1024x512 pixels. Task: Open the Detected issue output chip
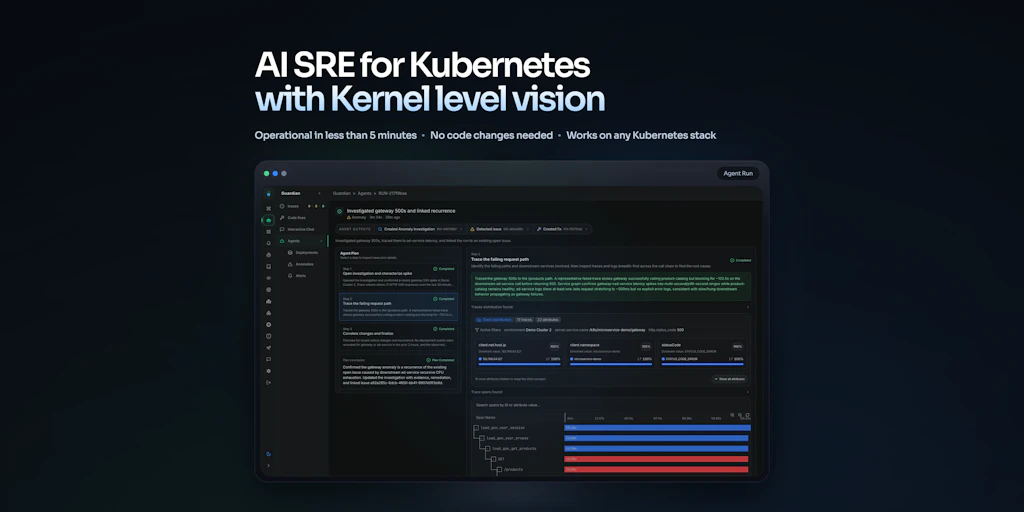(x=500, y=229)
